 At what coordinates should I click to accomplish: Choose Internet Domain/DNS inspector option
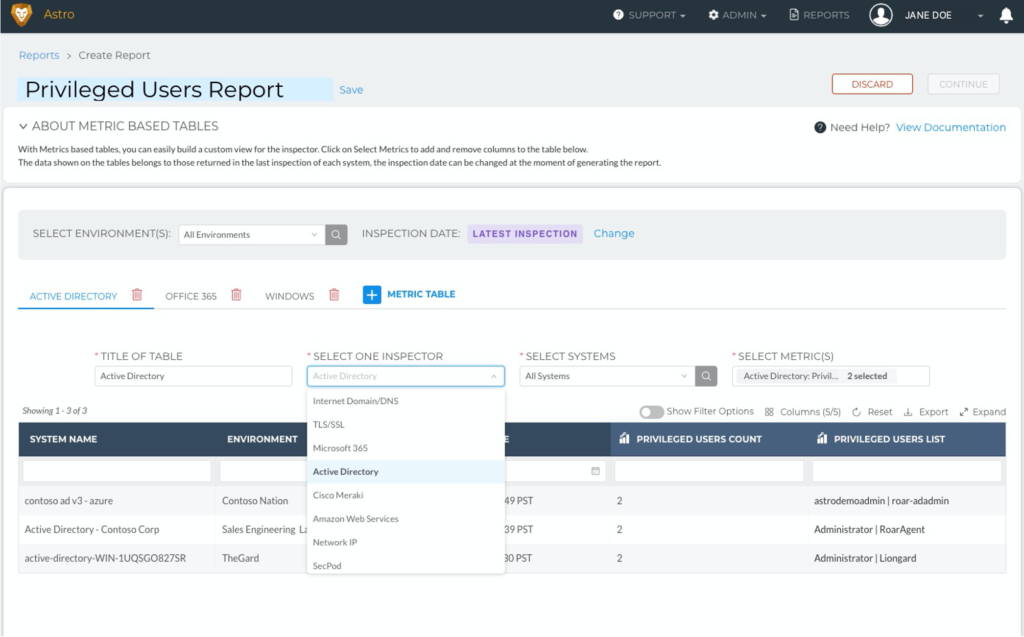tap(406, 401)
